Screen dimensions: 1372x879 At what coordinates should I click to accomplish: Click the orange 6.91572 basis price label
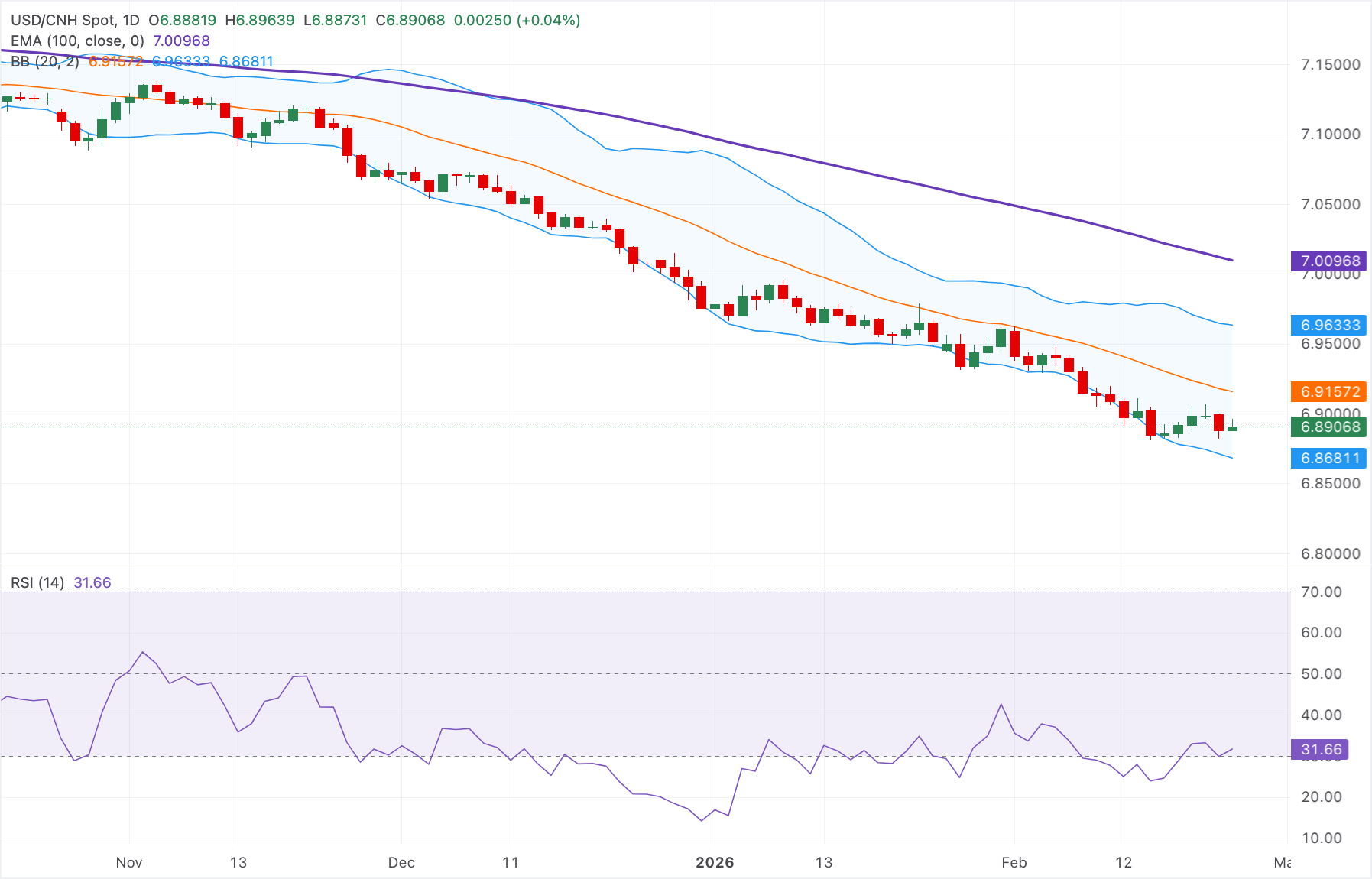tap(1329, 391)
